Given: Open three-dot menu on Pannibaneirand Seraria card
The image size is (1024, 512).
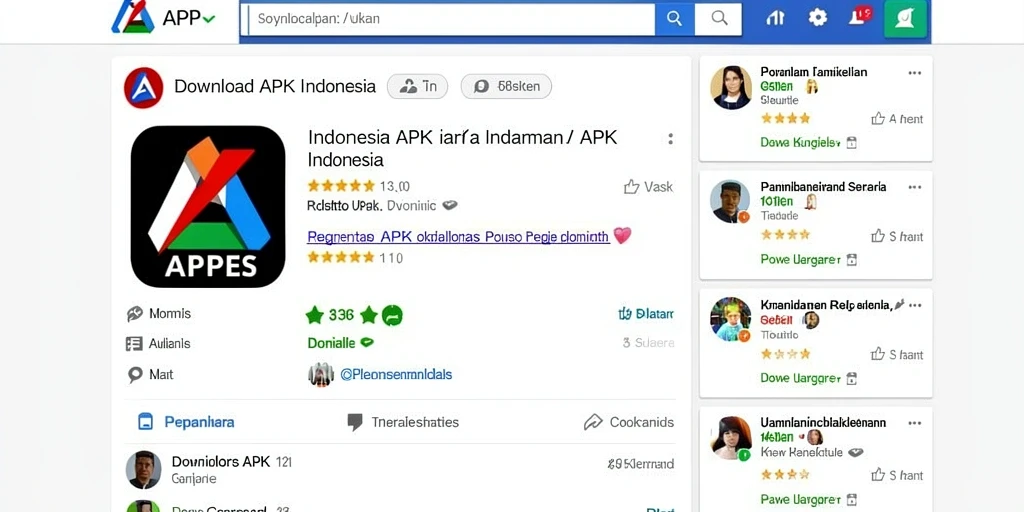Looking at the screenshot, I should pyautogui.click(x=914, y=187).
